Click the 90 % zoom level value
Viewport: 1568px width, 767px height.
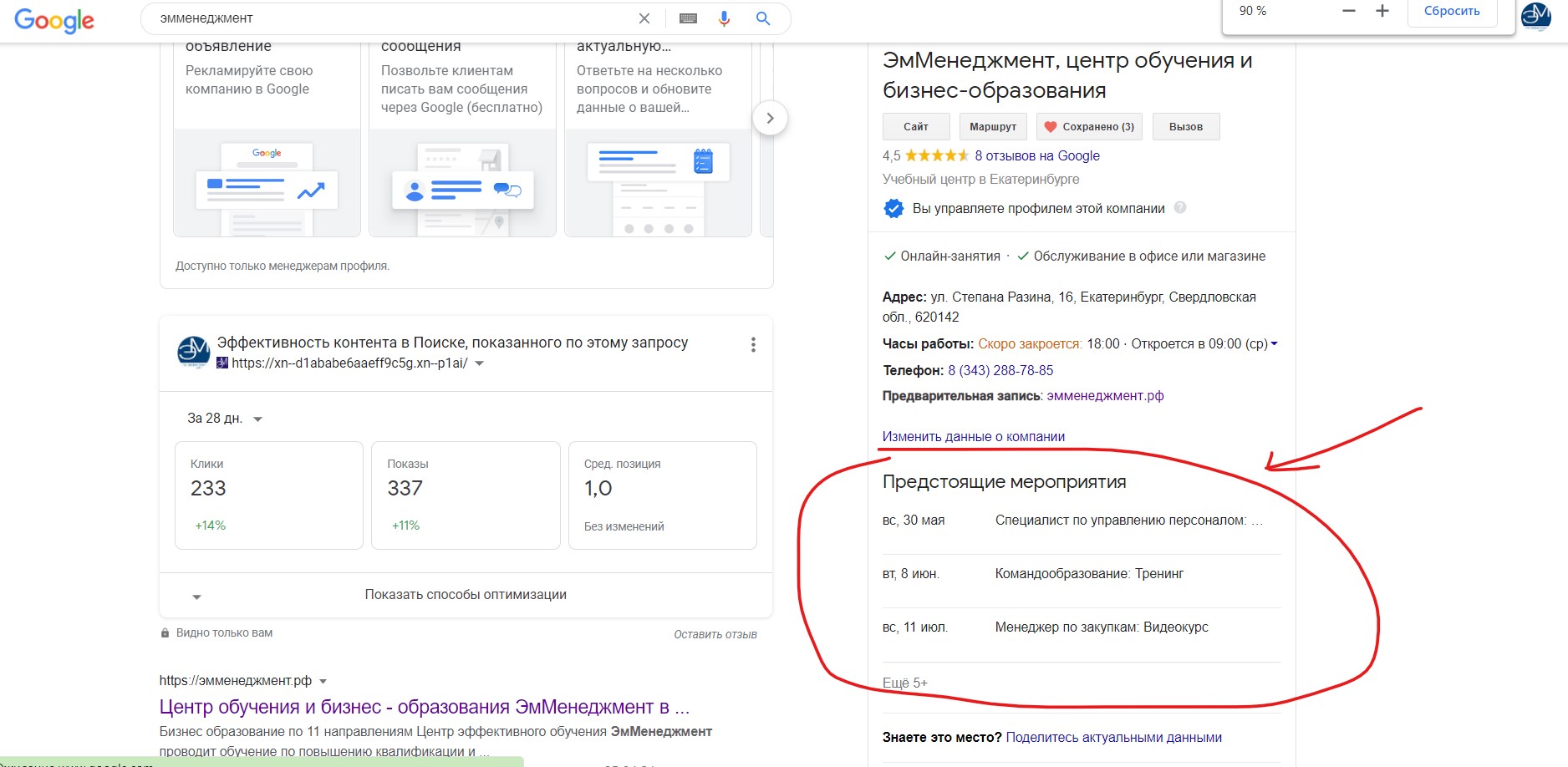[x=1253, y=11]
